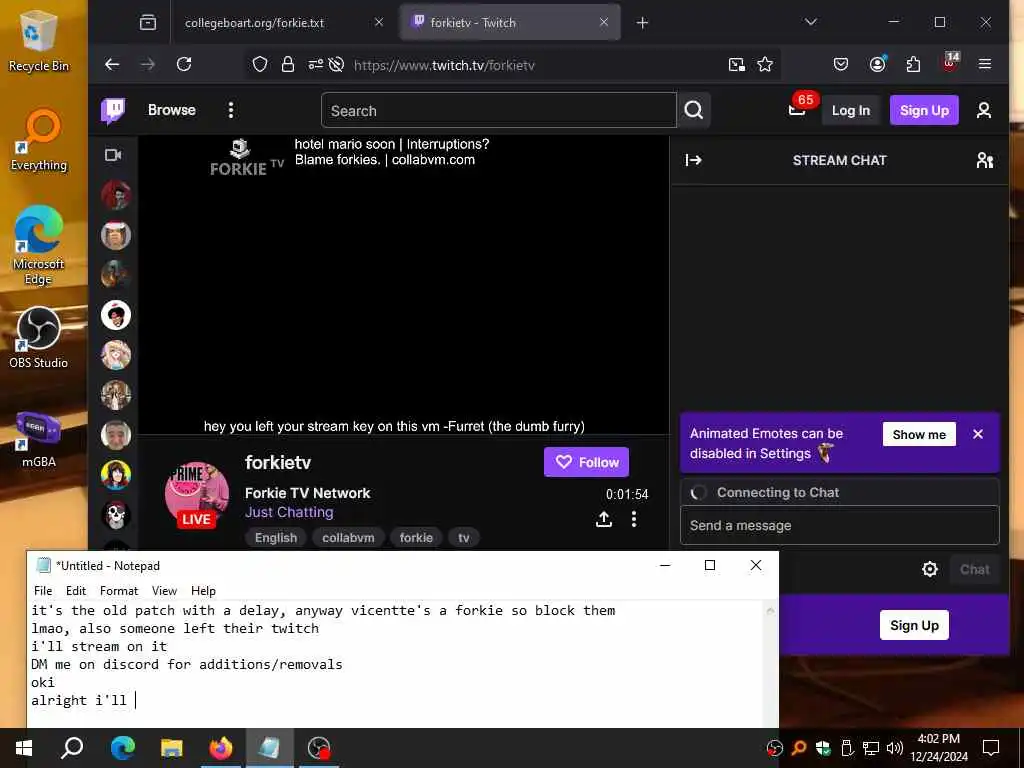The image size is (1024, 768).
Task: Open the Windows notification center
Action: click(x=991, y=748)
